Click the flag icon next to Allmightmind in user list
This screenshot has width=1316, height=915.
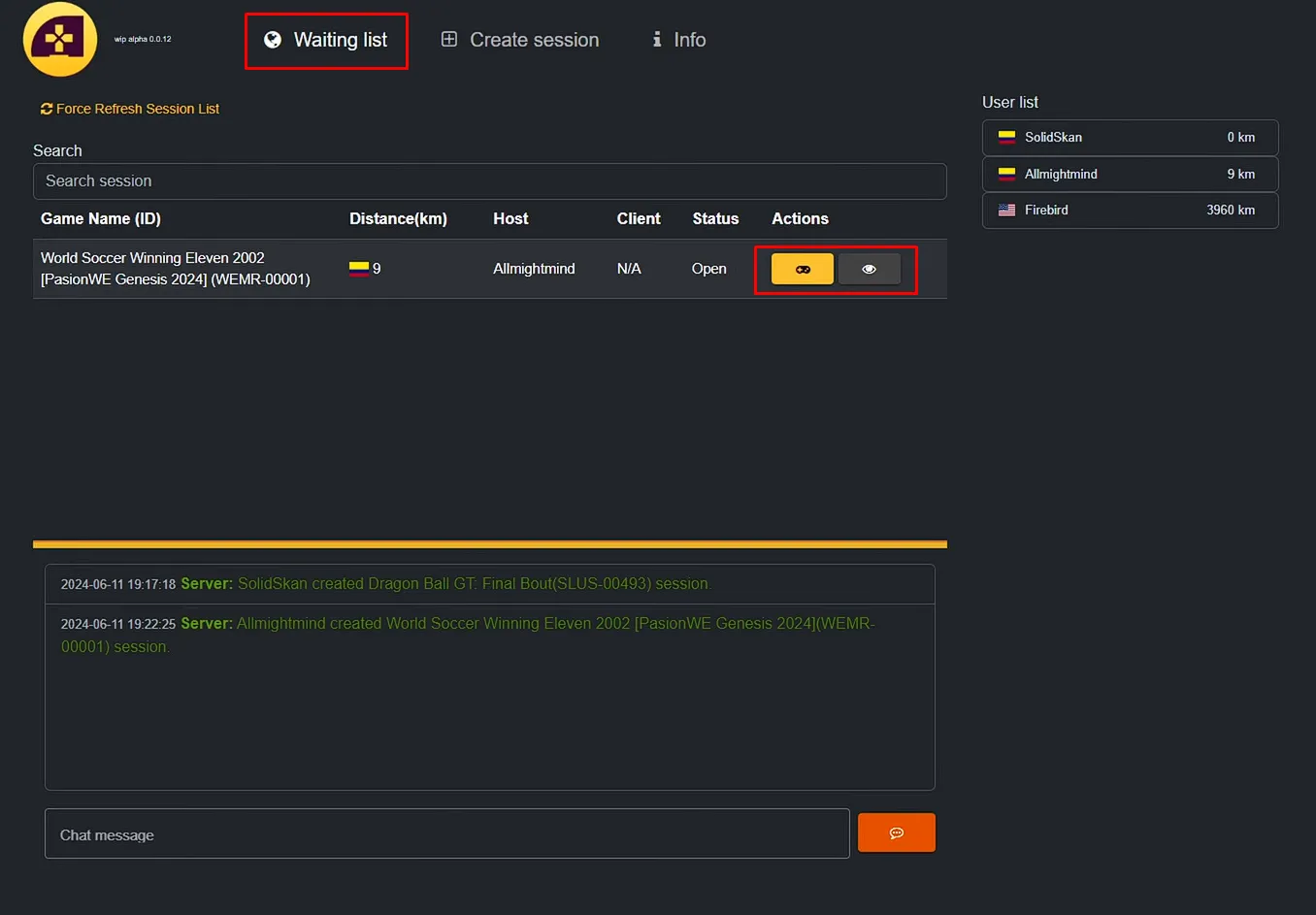1006,175
